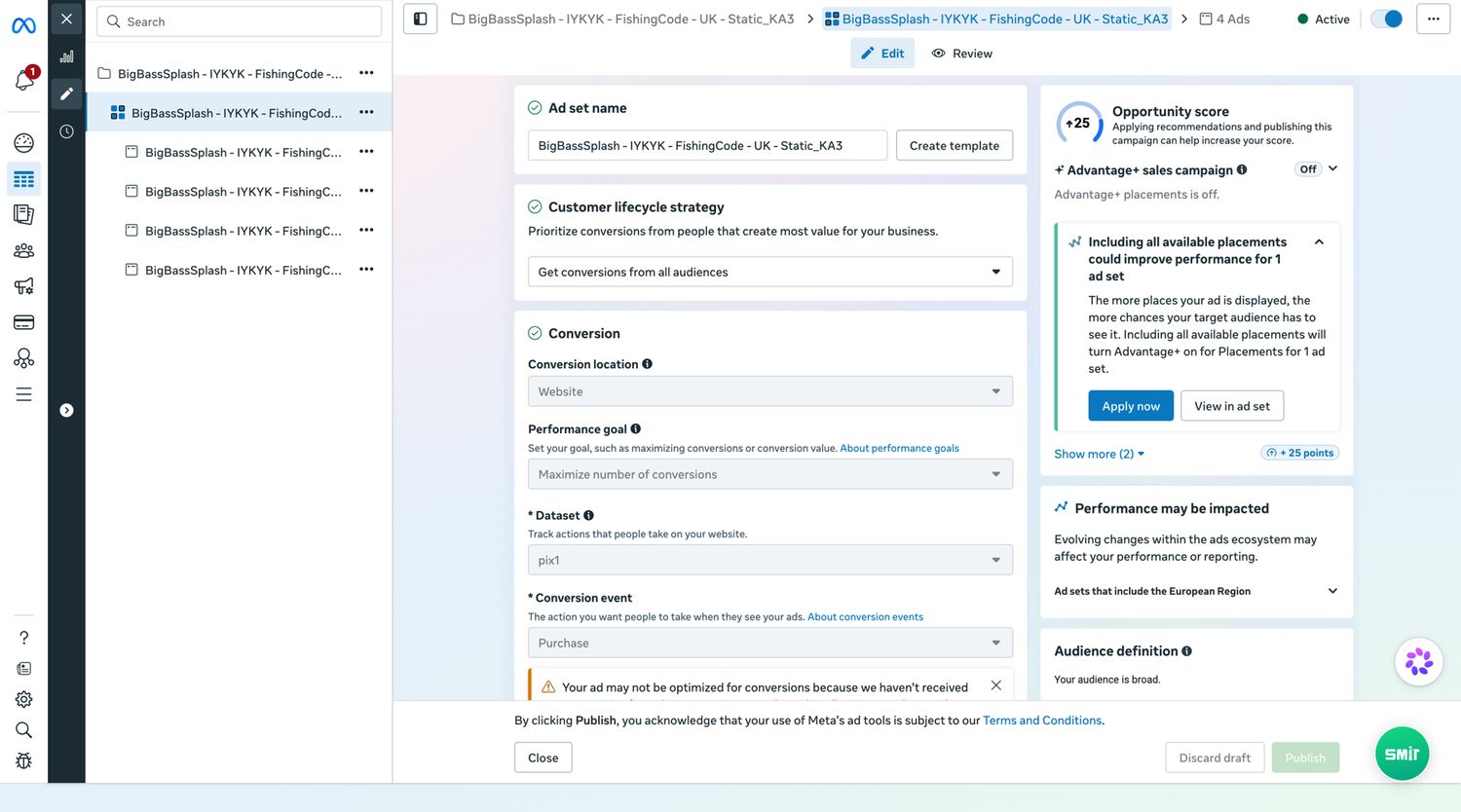Open the Terms and Conditions link
Viewport: 1461px width, 812px height.
(x=1042, y=720)
